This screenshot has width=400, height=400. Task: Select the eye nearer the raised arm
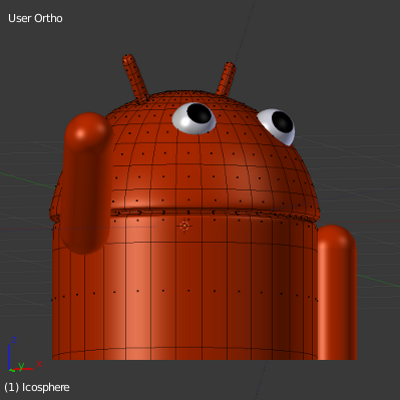[x=195, y=118]
